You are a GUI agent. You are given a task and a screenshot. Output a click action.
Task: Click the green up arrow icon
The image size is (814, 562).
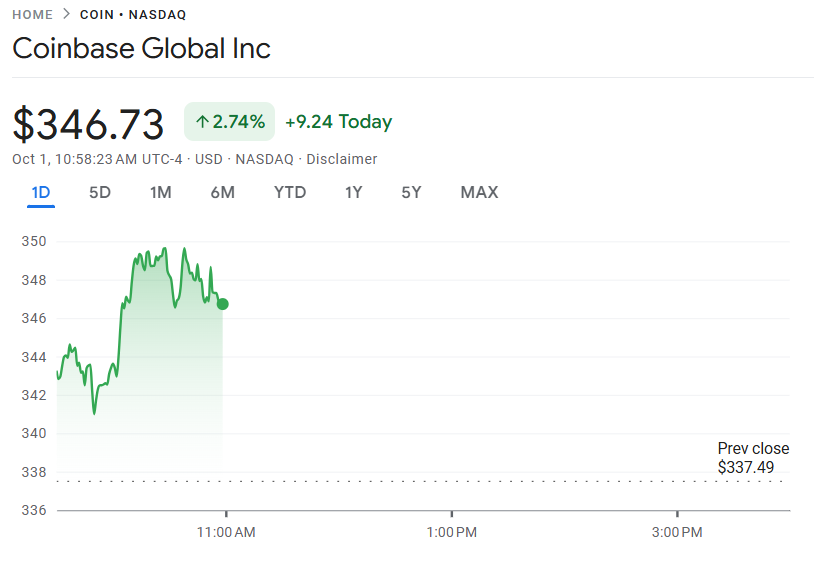202,122
